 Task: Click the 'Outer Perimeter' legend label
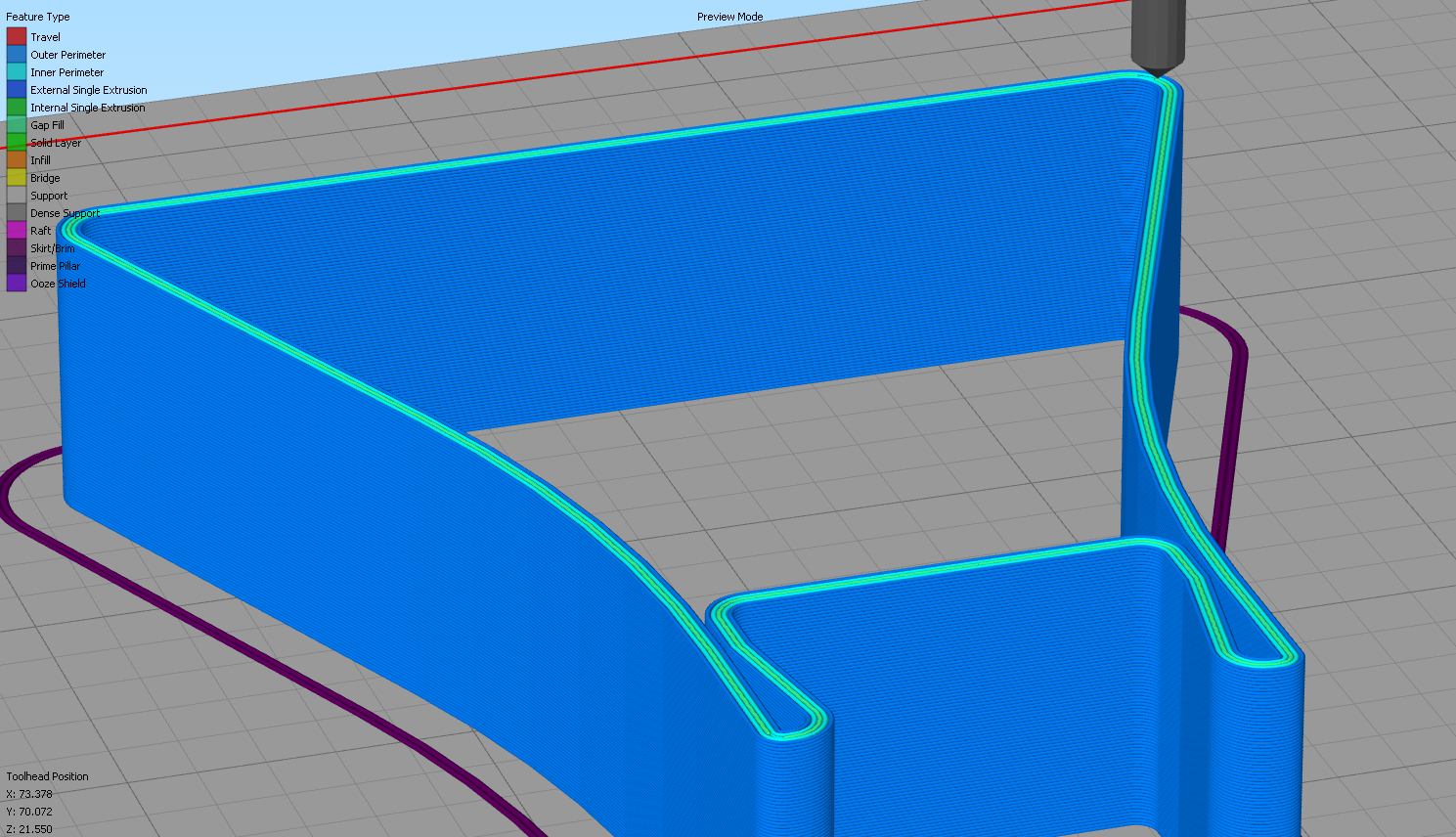[67, 55]
